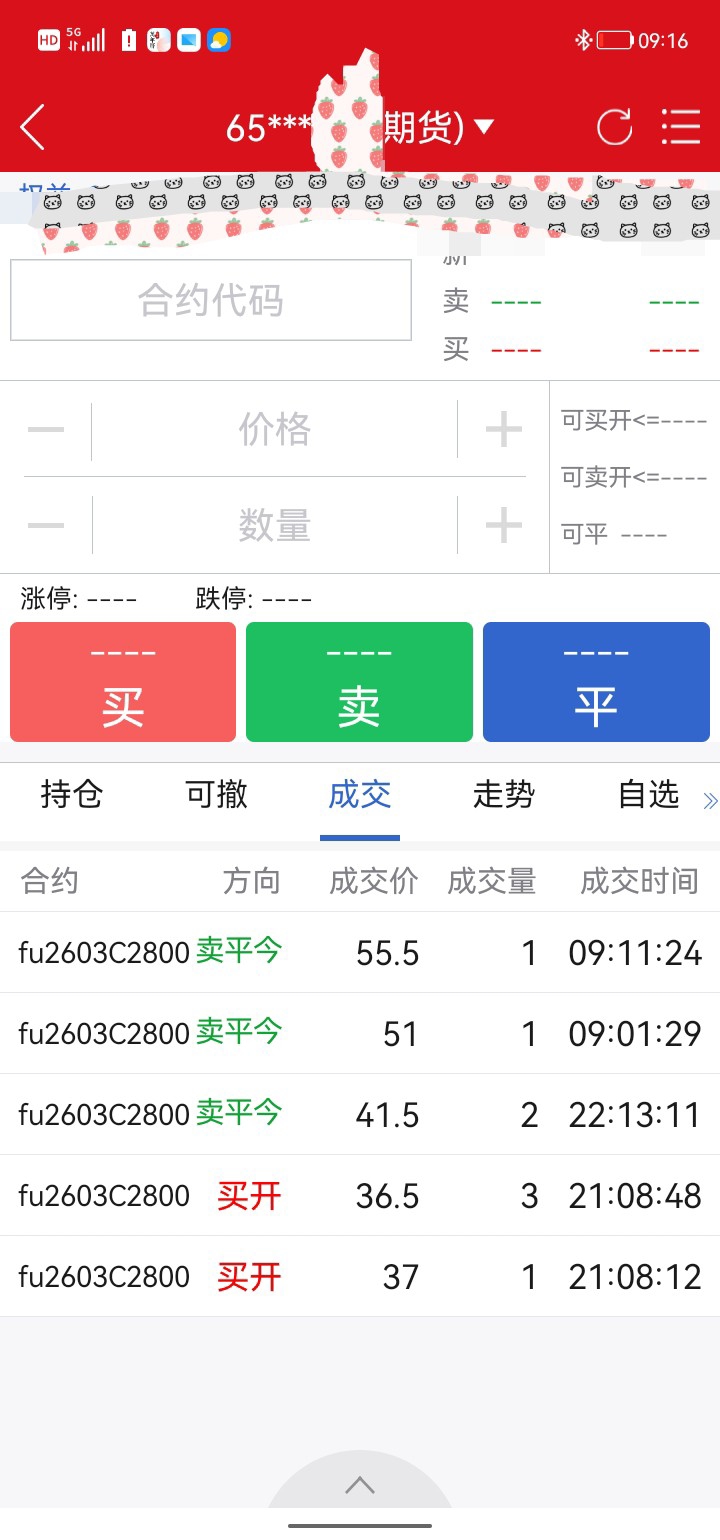Select trade row at 22:13:11

(360, 1114)
